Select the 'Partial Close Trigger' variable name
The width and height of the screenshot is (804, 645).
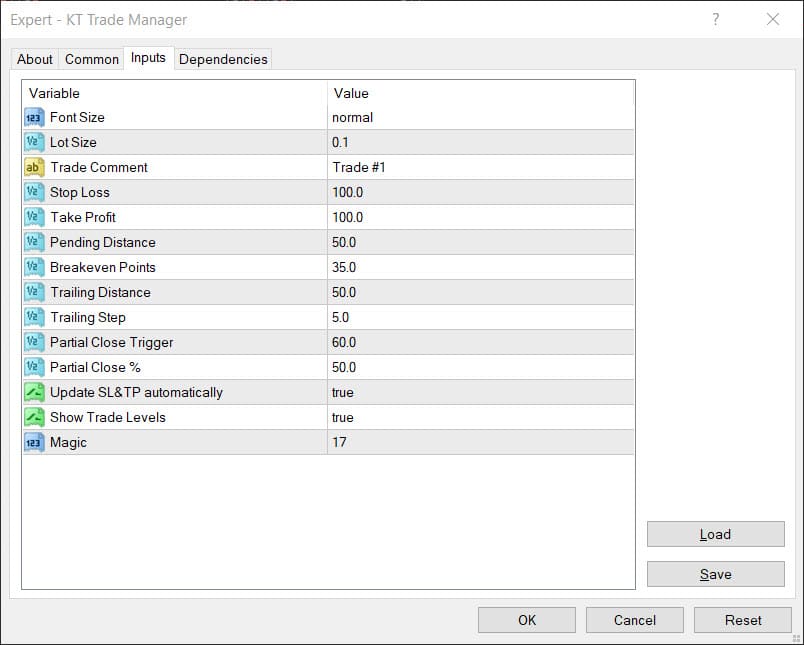point(111,342)
